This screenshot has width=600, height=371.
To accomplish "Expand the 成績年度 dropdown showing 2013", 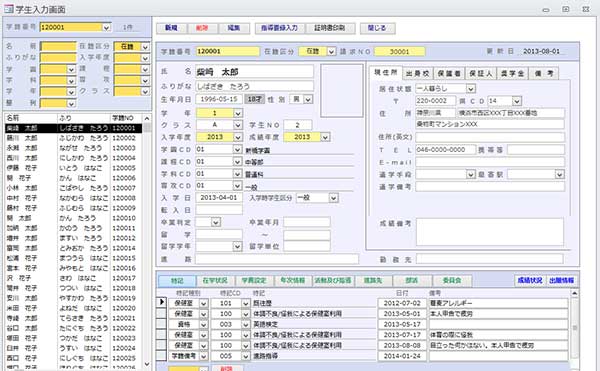I will pyautogui.click(x=325, y=137).
